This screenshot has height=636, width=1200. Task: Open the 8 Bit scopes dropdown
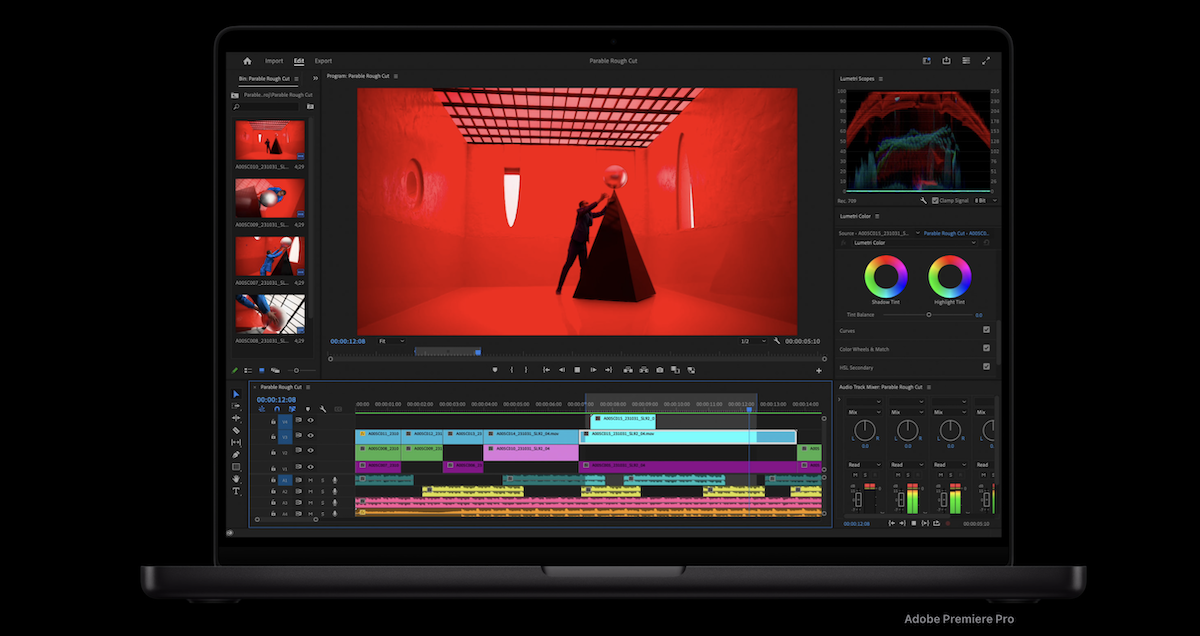pyautogui.click(x=986, y=200)
